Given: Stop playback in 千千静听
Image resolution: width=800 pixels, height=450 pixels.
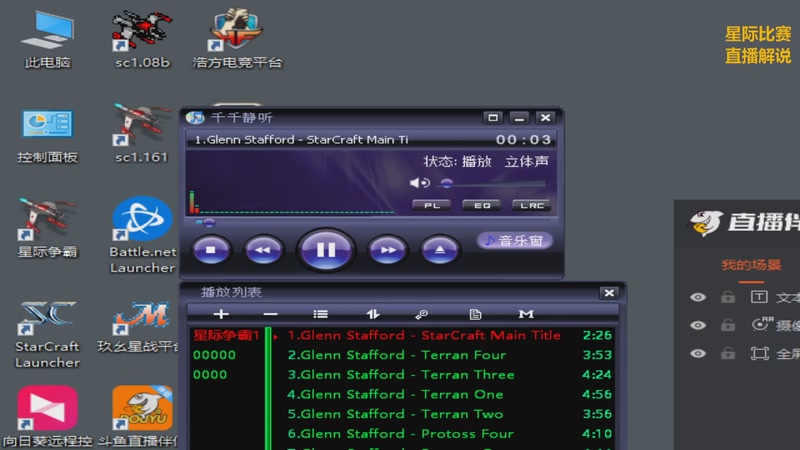Looking at the screenshot, I should [211, 250].
